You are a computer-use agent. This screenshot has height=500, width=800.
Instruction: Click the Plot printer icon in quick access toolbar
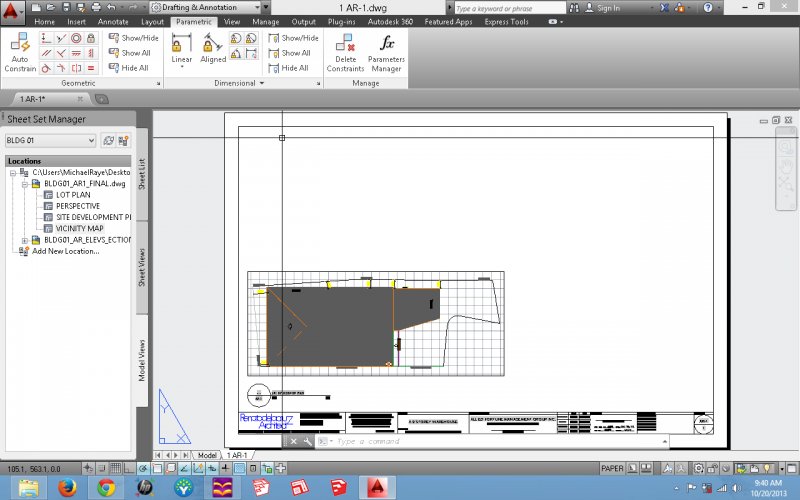tap(95, 7)
